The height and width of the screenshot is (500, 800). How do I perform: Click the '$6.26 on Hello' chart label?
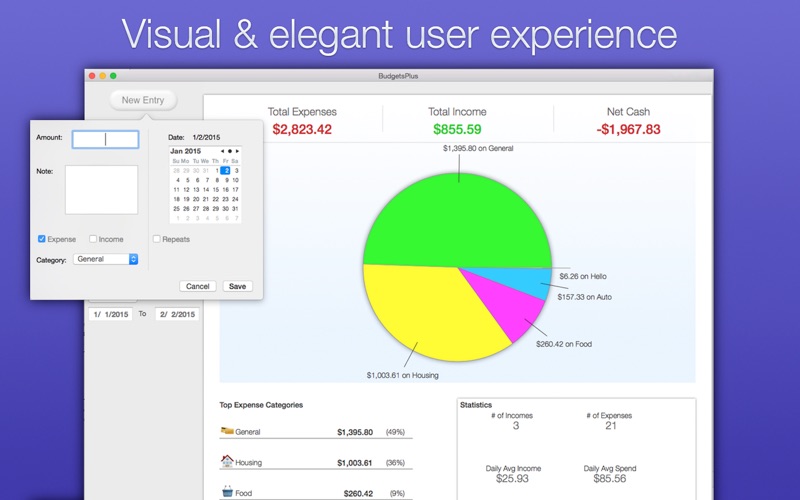pyautogui.click(x=583, y=277)
